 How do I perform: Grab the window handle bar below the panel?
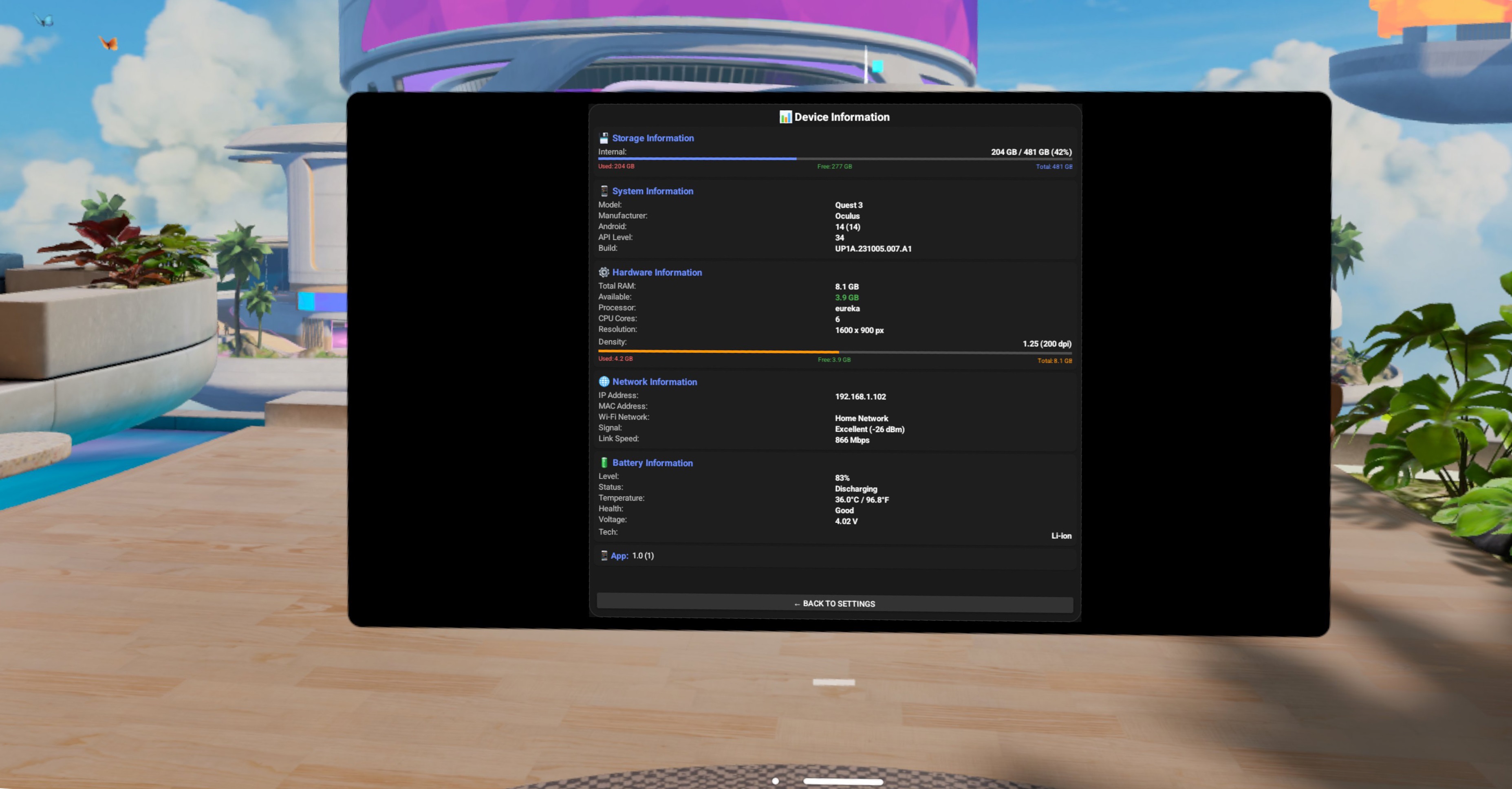coord(833,682)
